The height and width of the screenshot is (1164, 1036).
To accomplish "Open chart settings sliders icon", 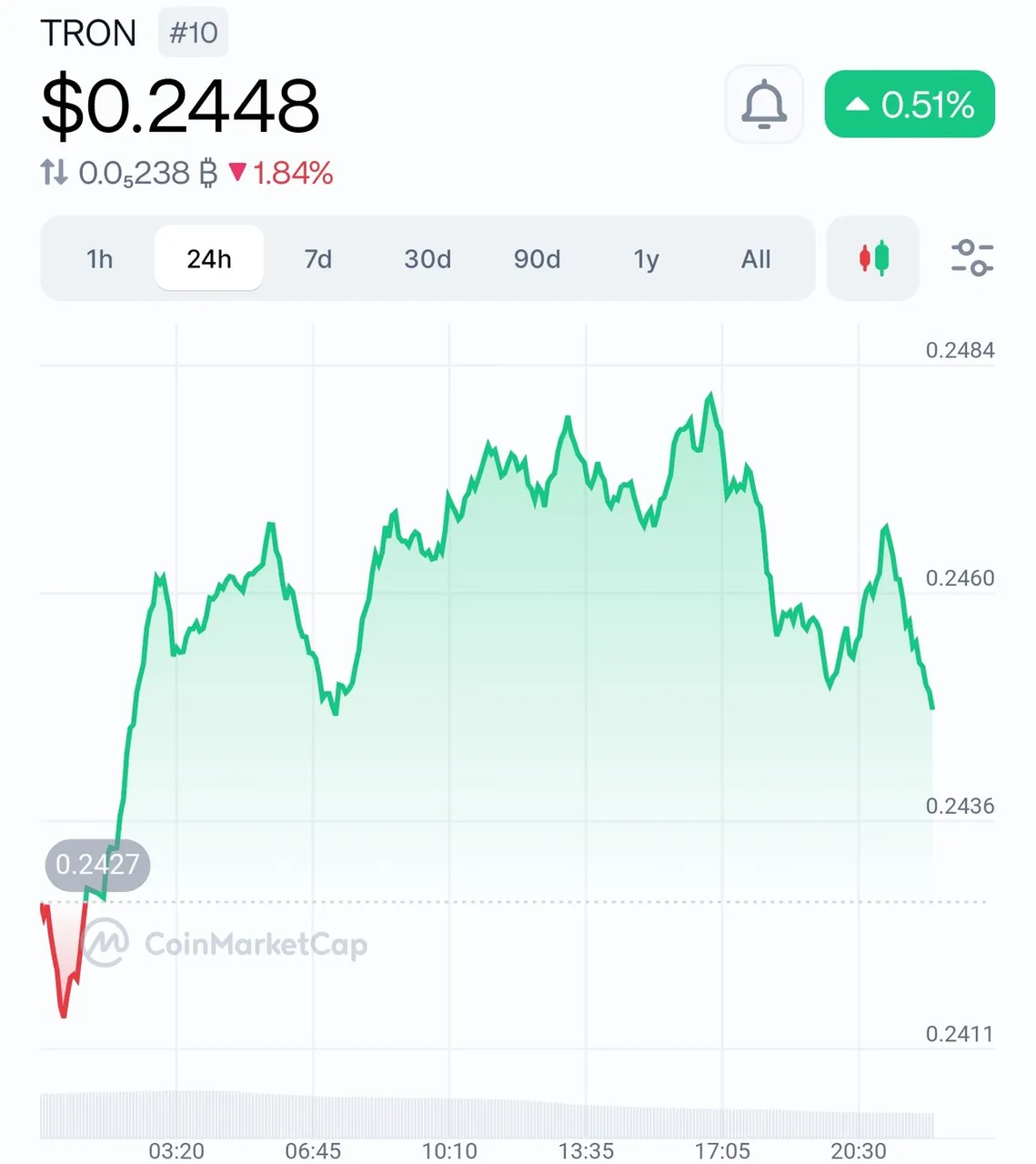I will click(x=971, y=258).
